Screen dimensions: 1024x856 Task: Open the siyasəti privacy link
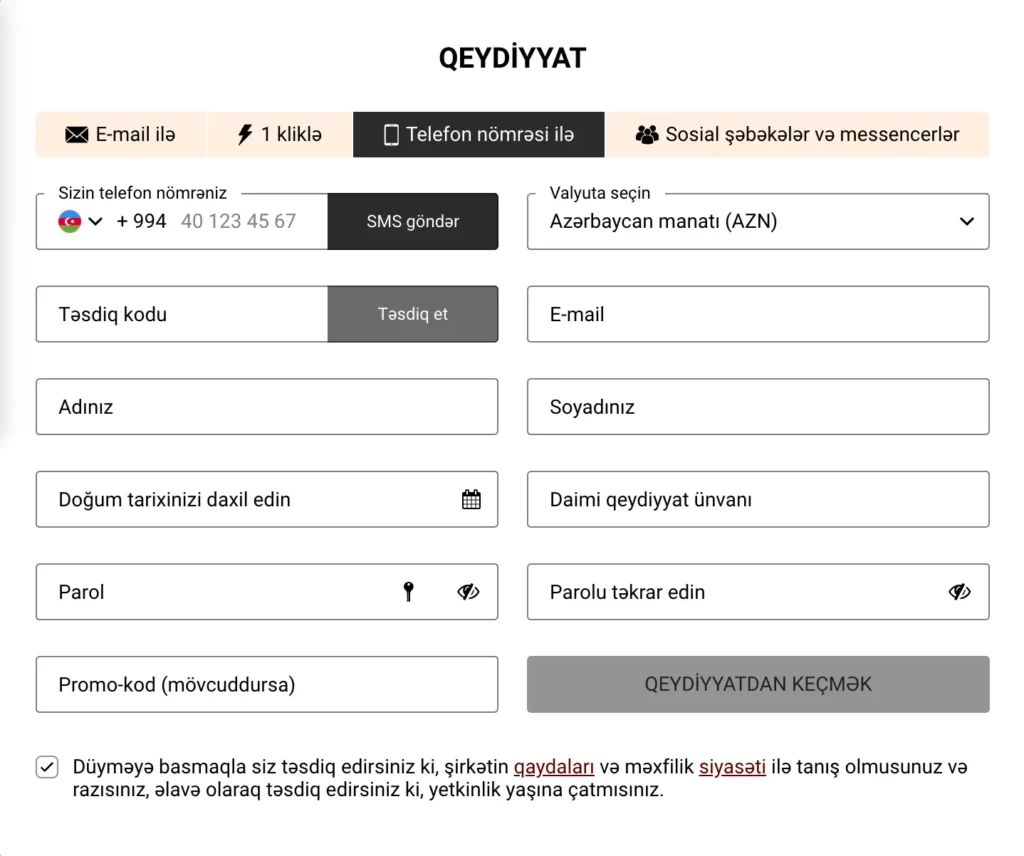tap(733, 767)
